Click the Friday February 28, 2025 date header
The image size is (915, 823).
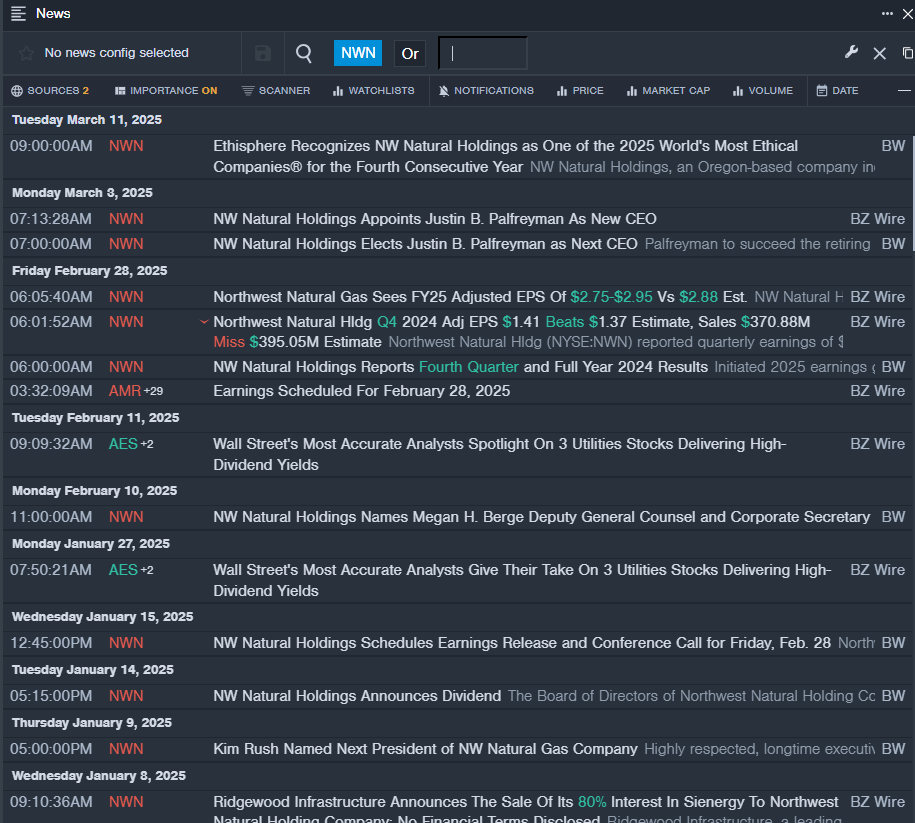pos(90,271)
